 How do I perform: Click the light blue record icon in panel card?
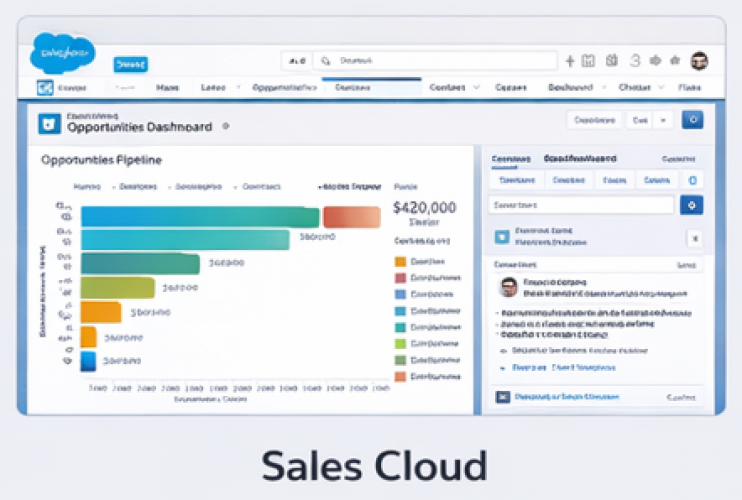pos(502,237)
